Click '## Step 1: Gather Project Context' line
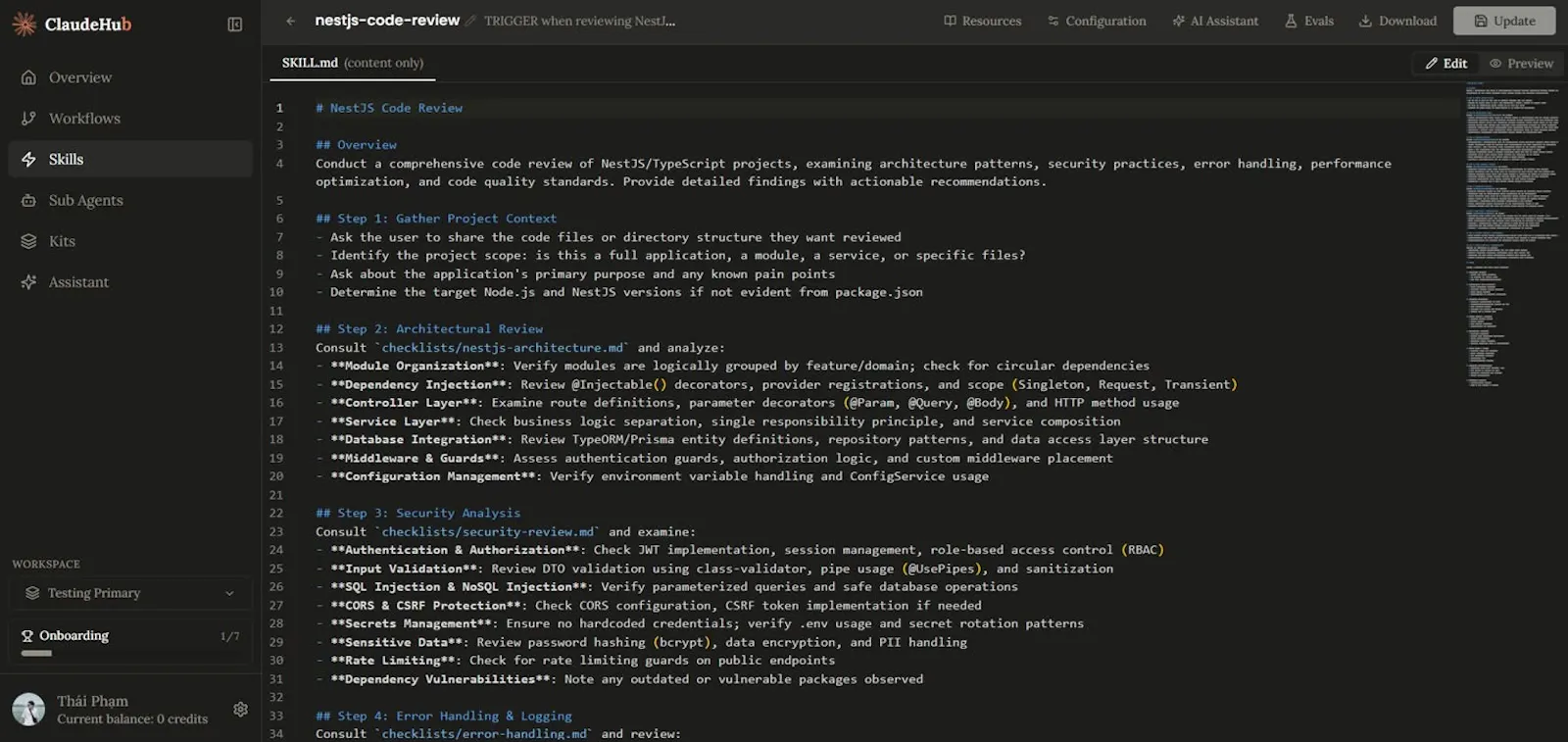The width and height of the screenshot is (1568, 742). click(x=436, y=219)
